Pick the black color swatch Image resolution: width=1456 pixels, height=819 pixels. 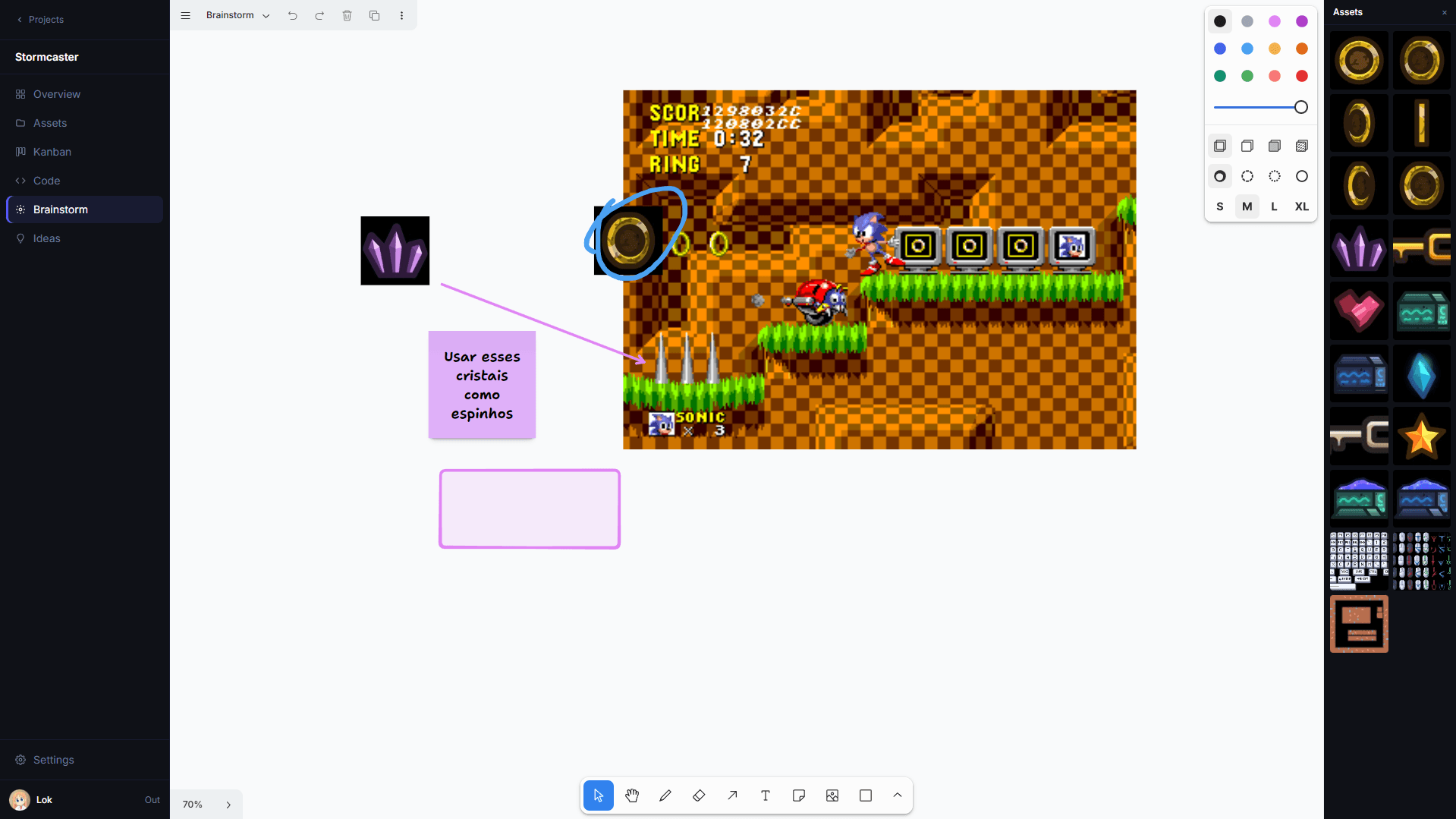click(1220, 21)
